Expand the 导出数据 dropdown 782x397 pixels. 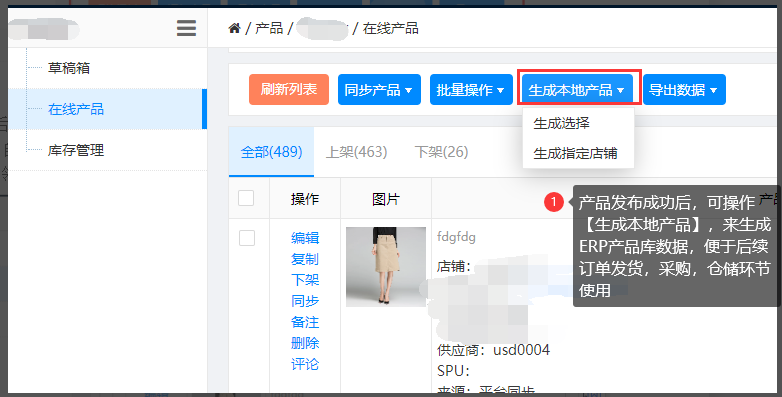pyautogui.click(x=684, y=89)
